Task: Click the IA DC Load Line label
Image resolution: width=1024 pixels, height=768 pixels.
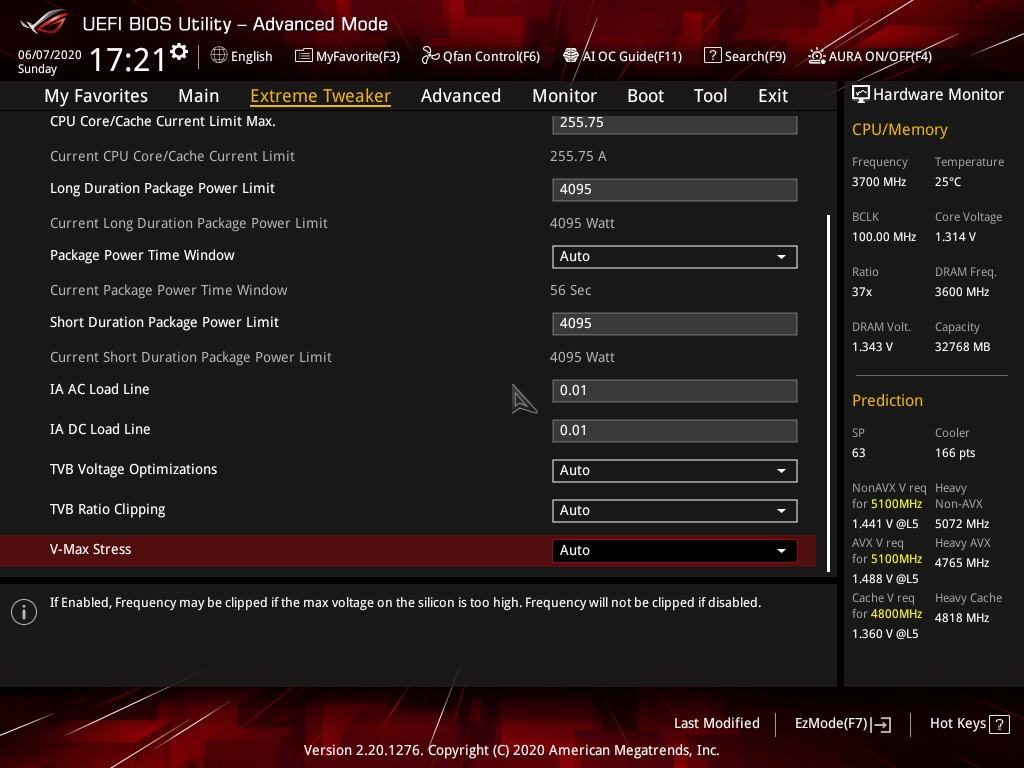Action: 100,429
